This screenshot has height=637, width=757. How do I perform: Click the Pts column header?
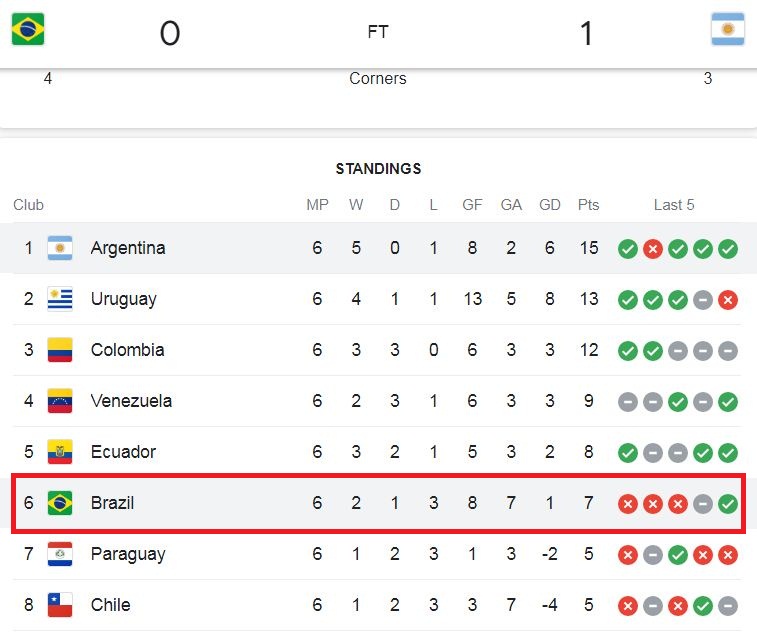click(x=588, y=205)
